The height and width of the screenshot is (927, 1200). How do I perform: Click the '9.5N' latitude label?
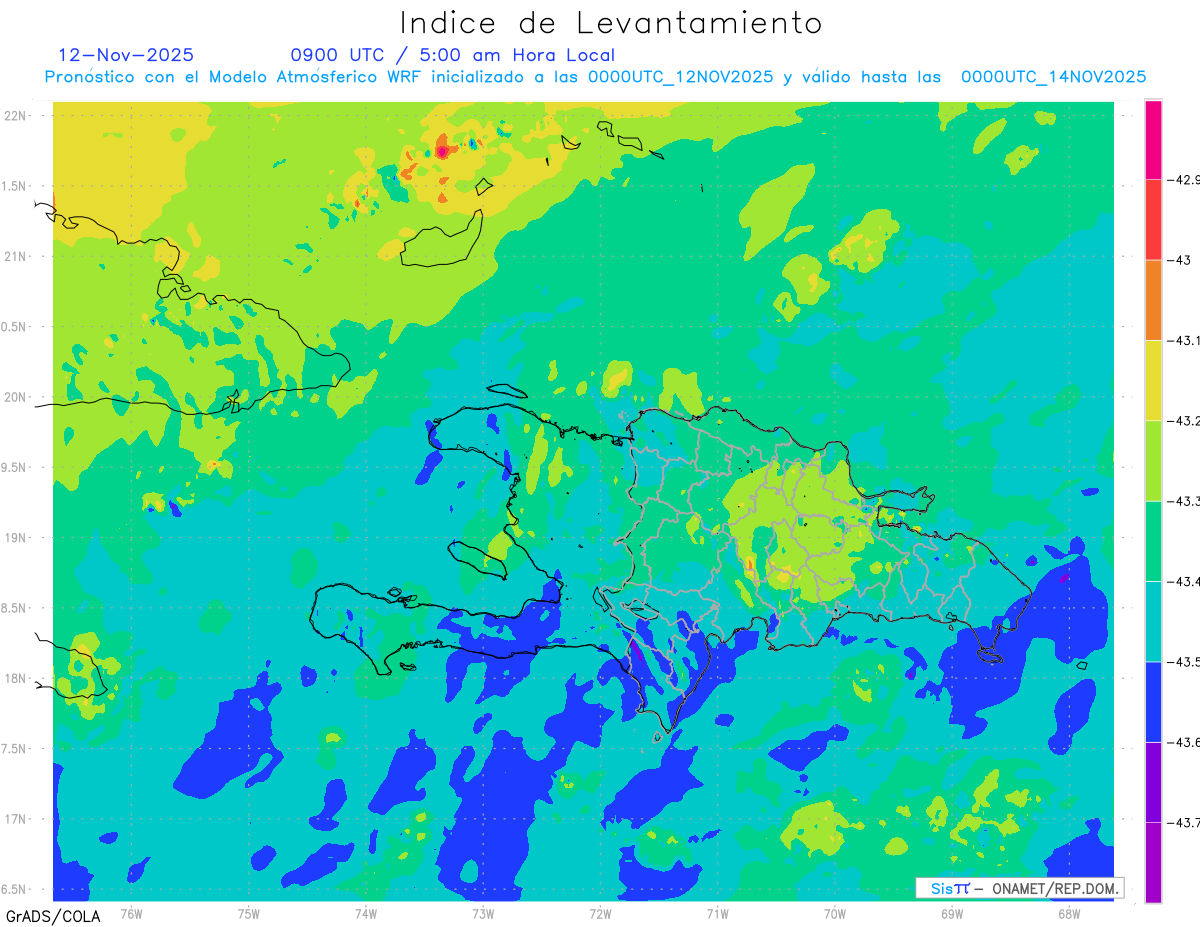tap(15, 467)
